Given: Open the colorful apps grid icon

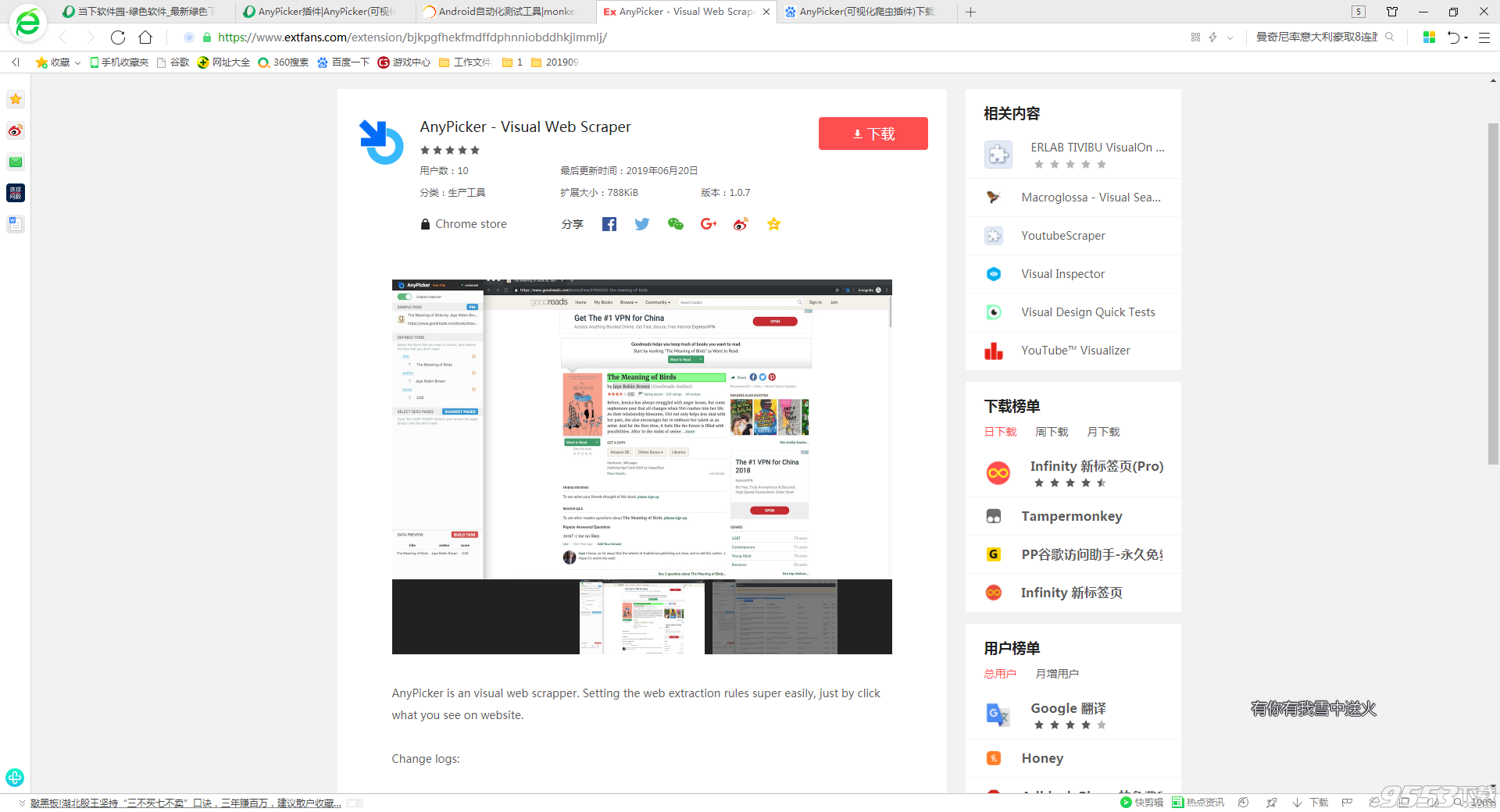Looking at the screenshot, I should (1429, 37).
